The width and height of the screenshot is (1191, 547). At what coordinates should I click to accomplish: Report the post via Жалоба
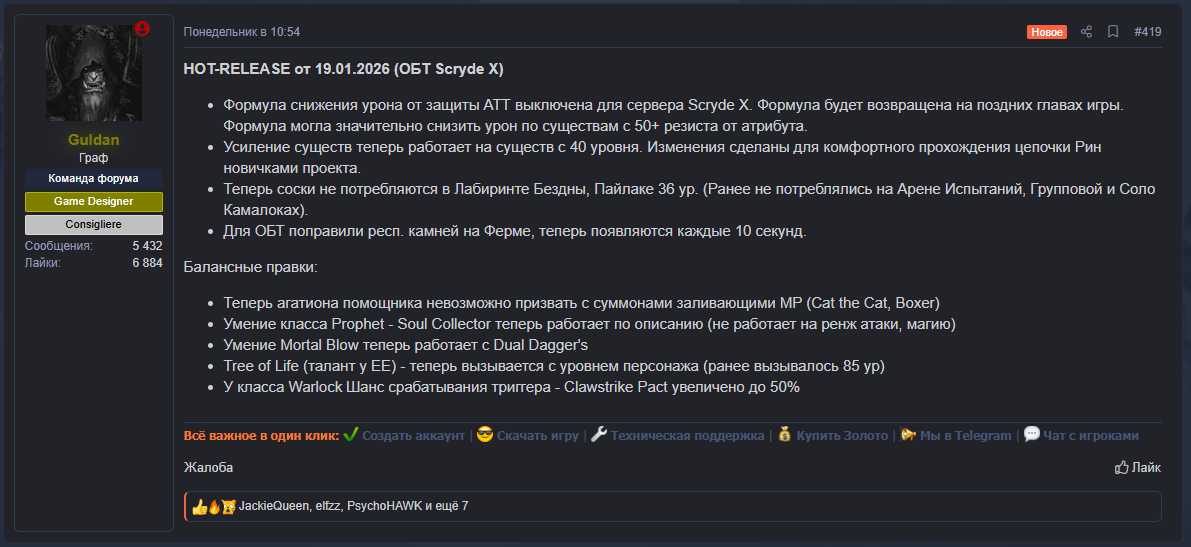pos(208,467)
